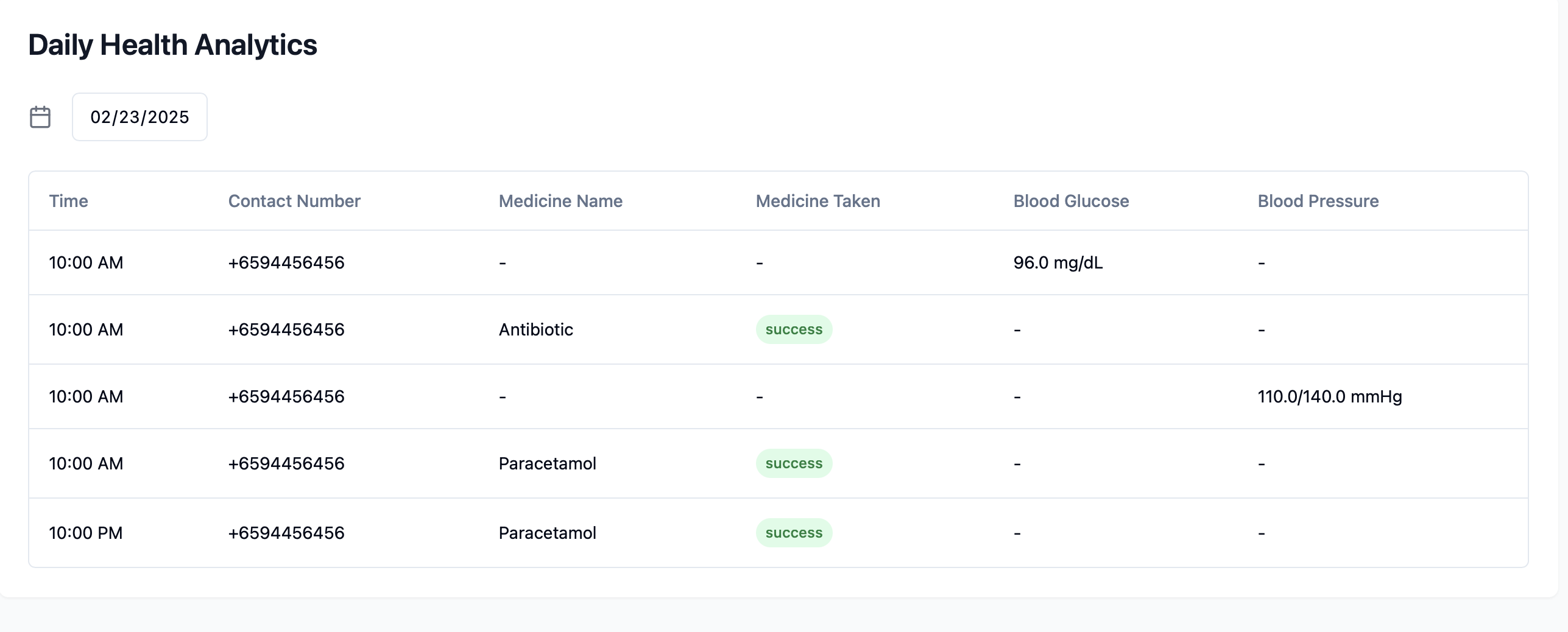Select the 110.0/140.0 mmHg pressure reading

click(x=1329, y=396)
